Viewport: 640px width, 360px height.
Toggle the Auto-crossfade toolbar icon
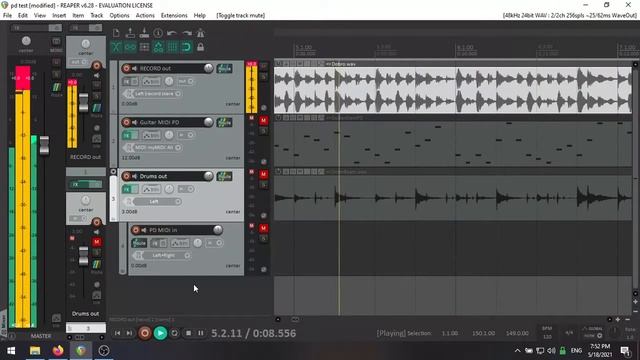[116, 47]
